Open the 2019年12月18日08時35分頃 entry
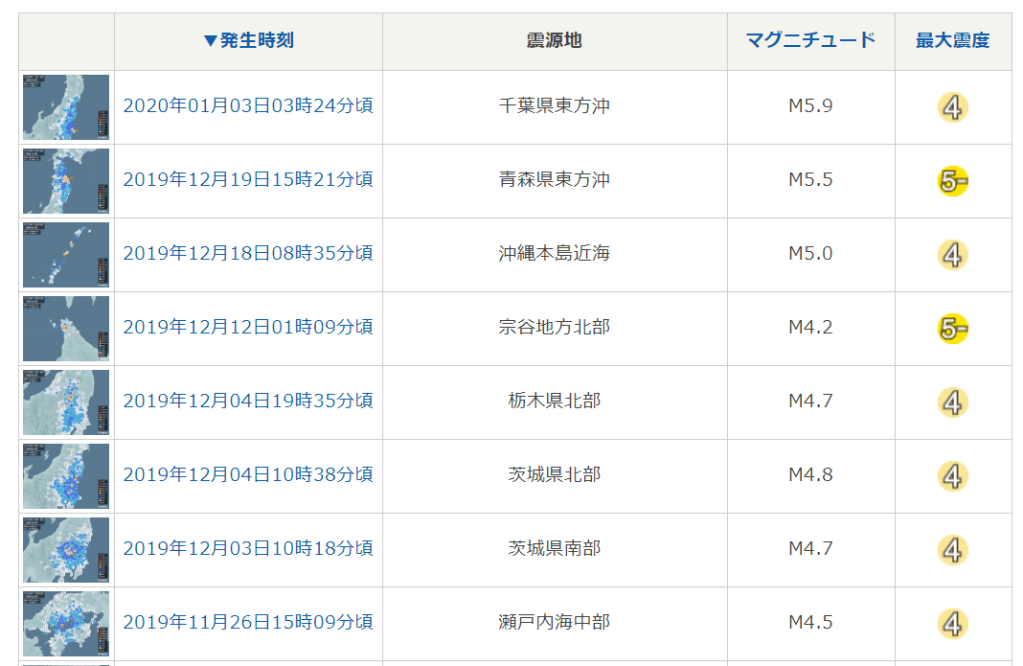Viewport: 1023px width, 666px height. point(248,253)
